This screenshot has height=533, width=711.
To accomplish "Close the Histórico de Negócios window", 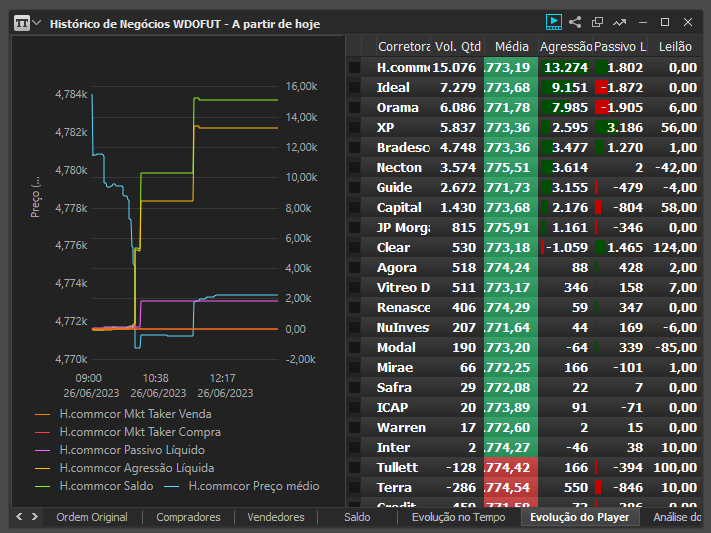I will 688,22.
